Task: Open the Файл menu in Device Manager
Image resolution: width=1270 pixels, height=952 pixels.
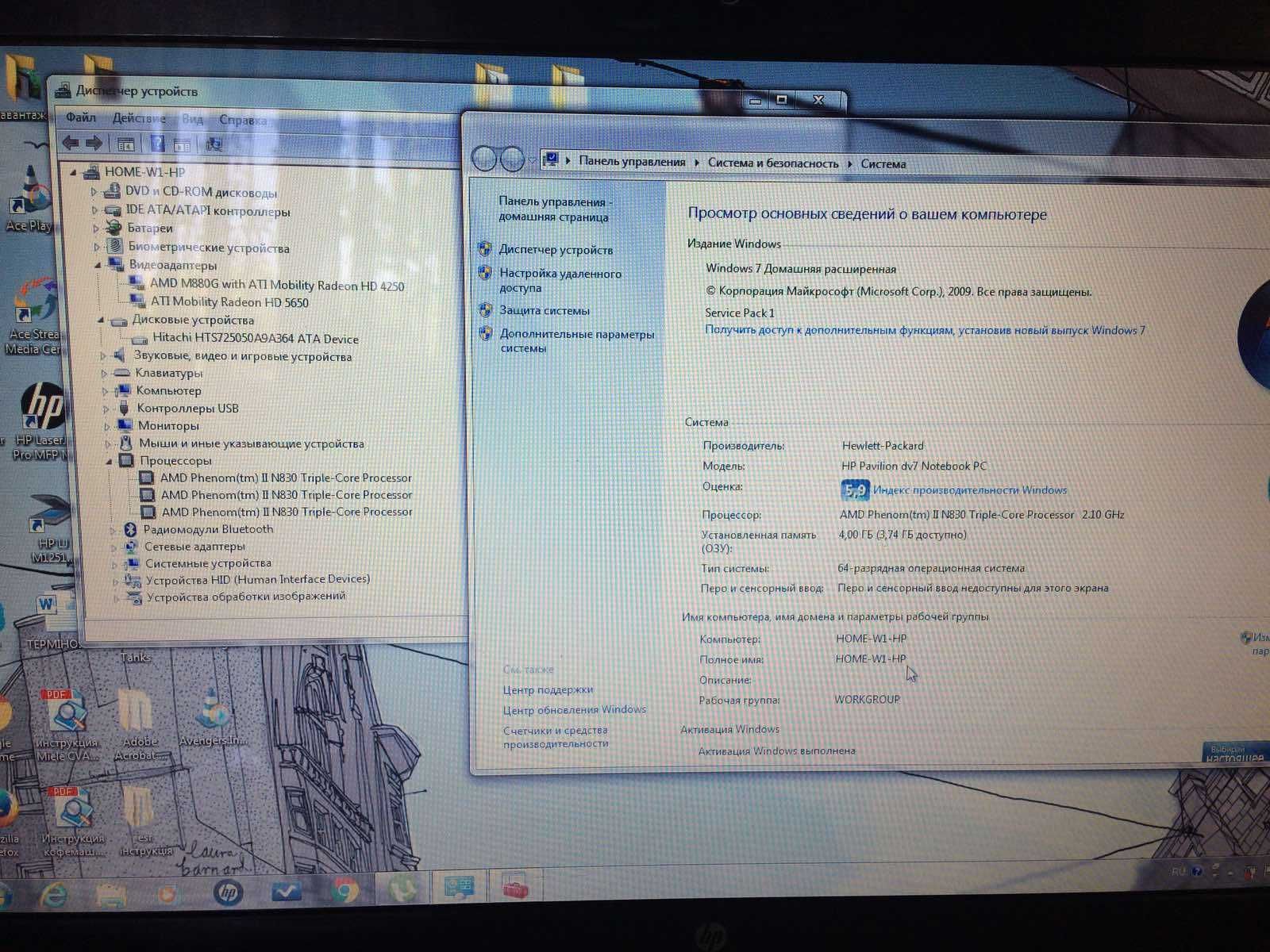Action: pos(80,117)
